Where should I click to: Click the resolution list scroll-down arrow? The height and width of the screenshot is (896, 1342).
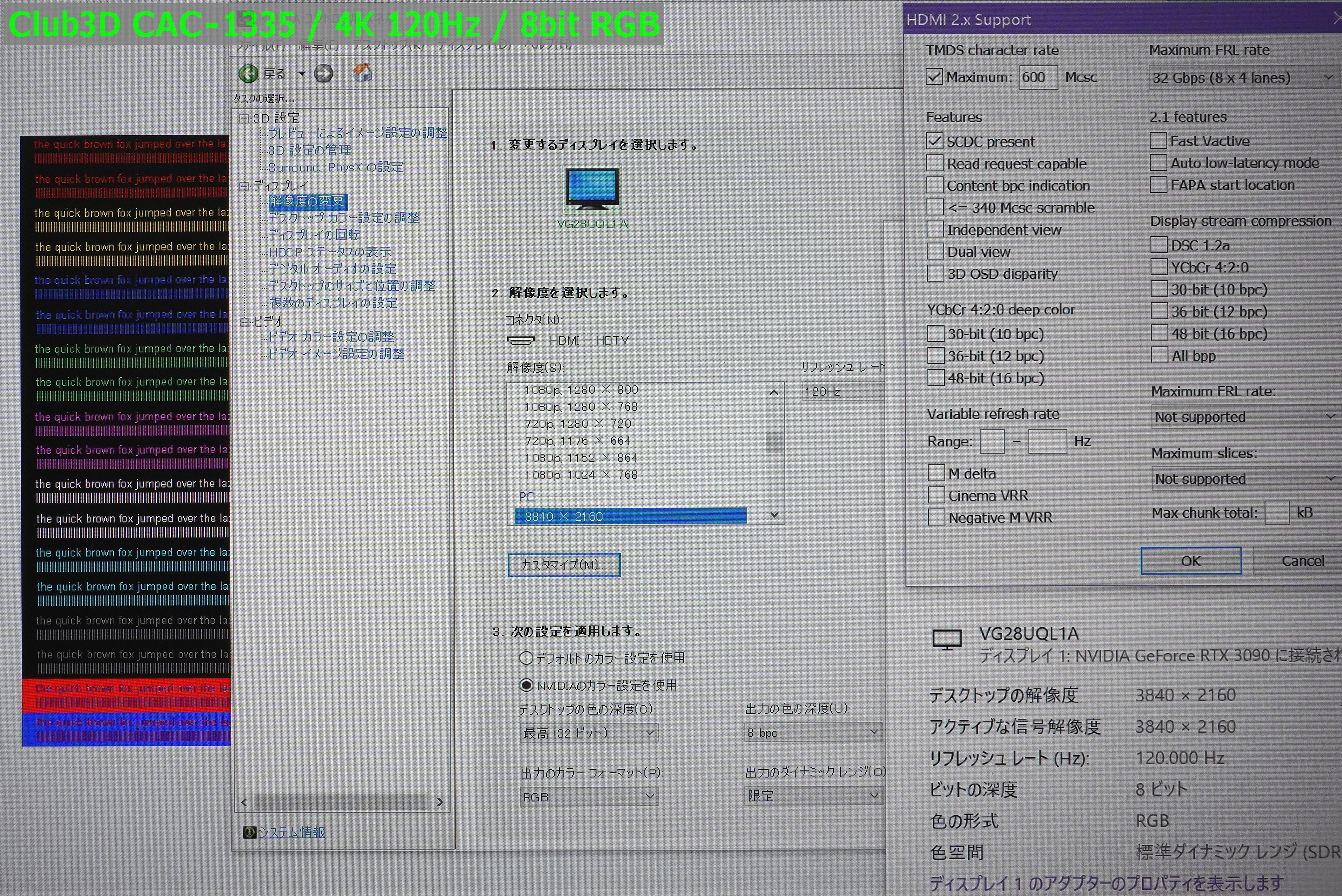(774, 514)
